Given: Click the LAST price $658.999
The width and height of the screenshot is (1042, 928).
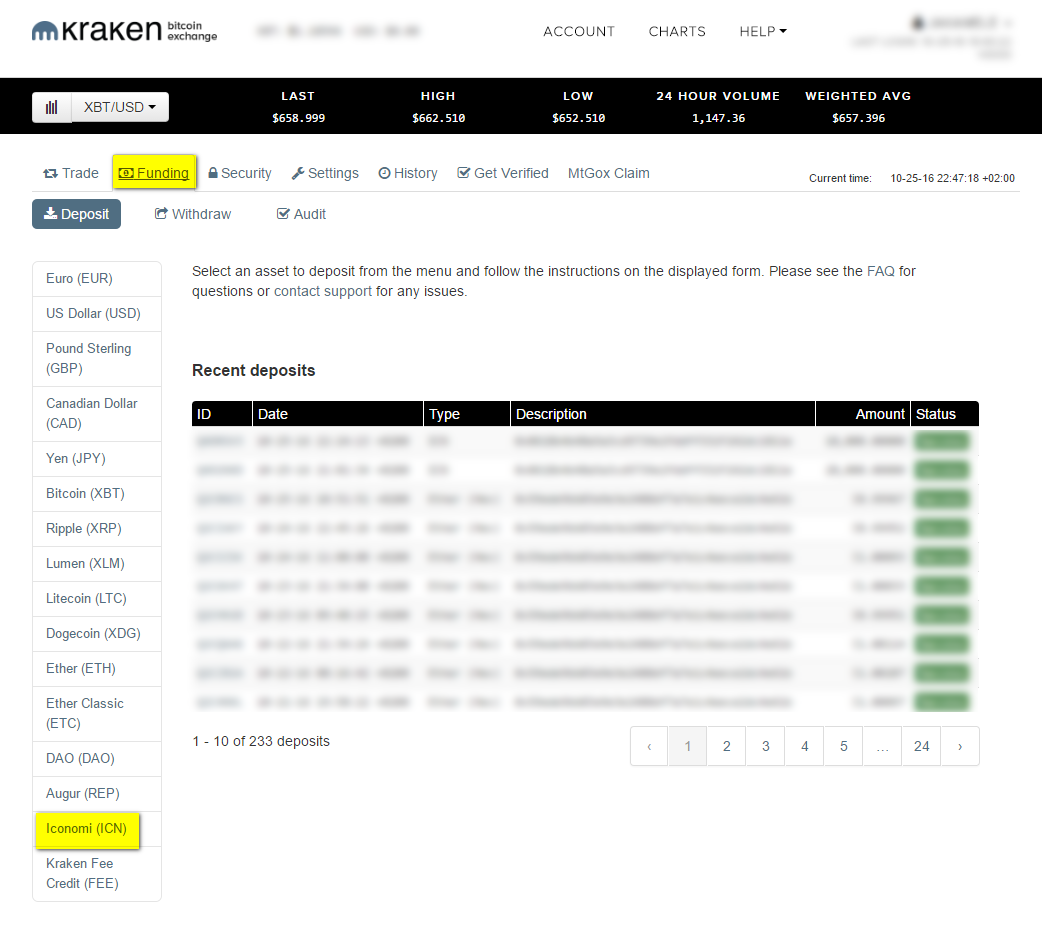Looking at the screenshot, I should (x=298, y=118).
